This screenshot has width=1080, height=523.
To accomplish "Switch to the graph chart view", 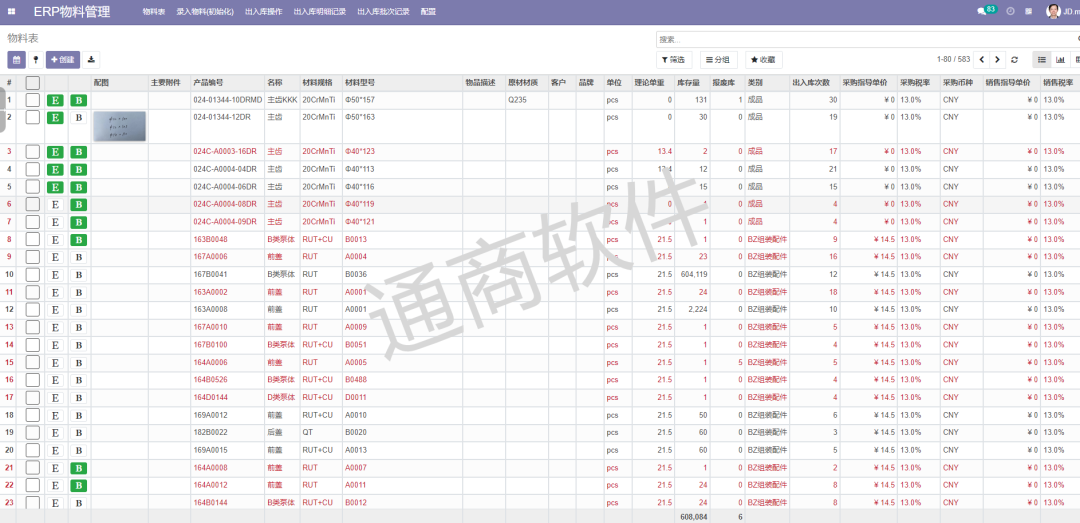I will (x=1060, y=60).
